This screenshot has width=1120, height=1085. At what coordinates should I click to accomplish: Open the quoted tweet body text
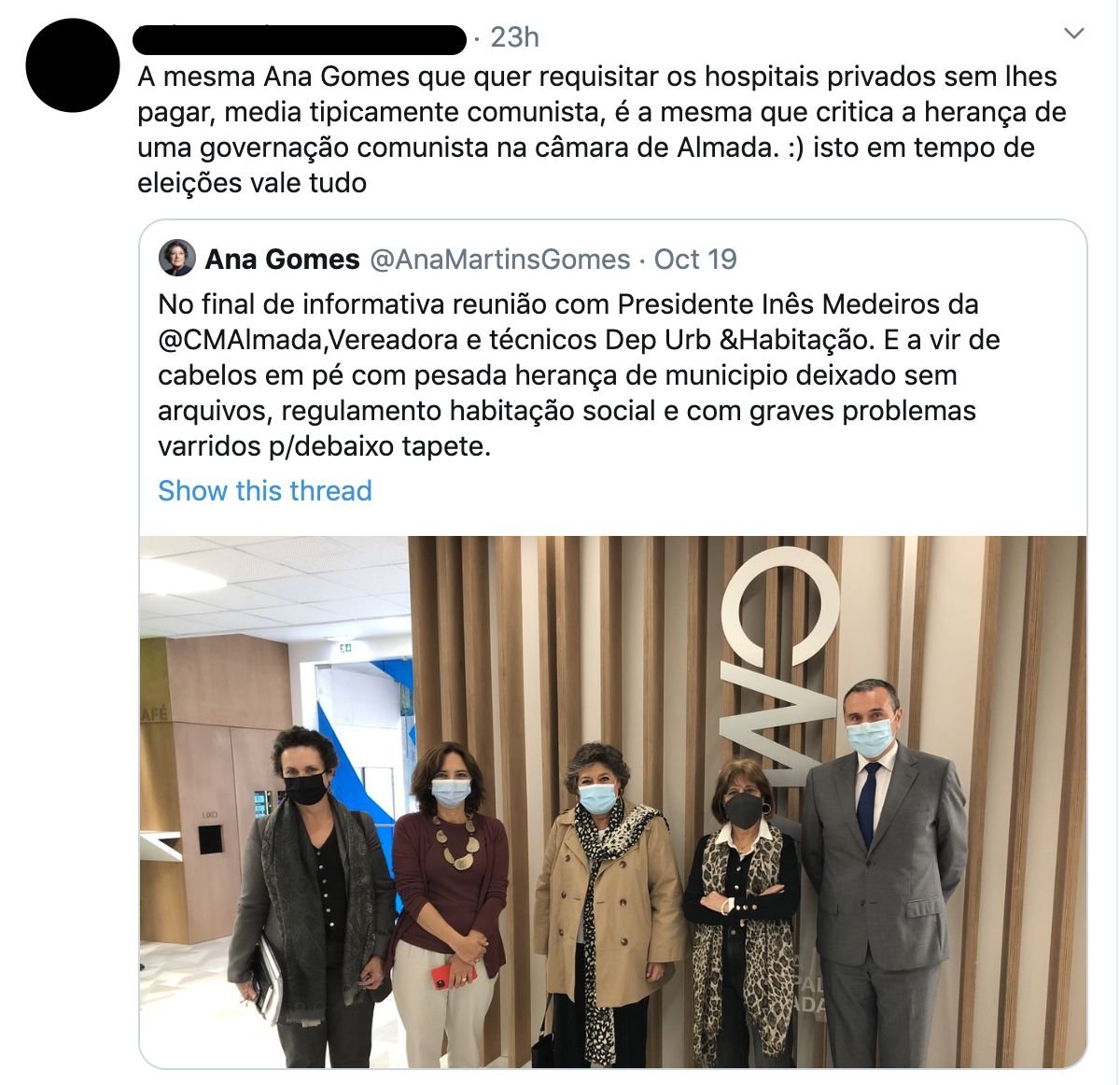click(579, 375)
